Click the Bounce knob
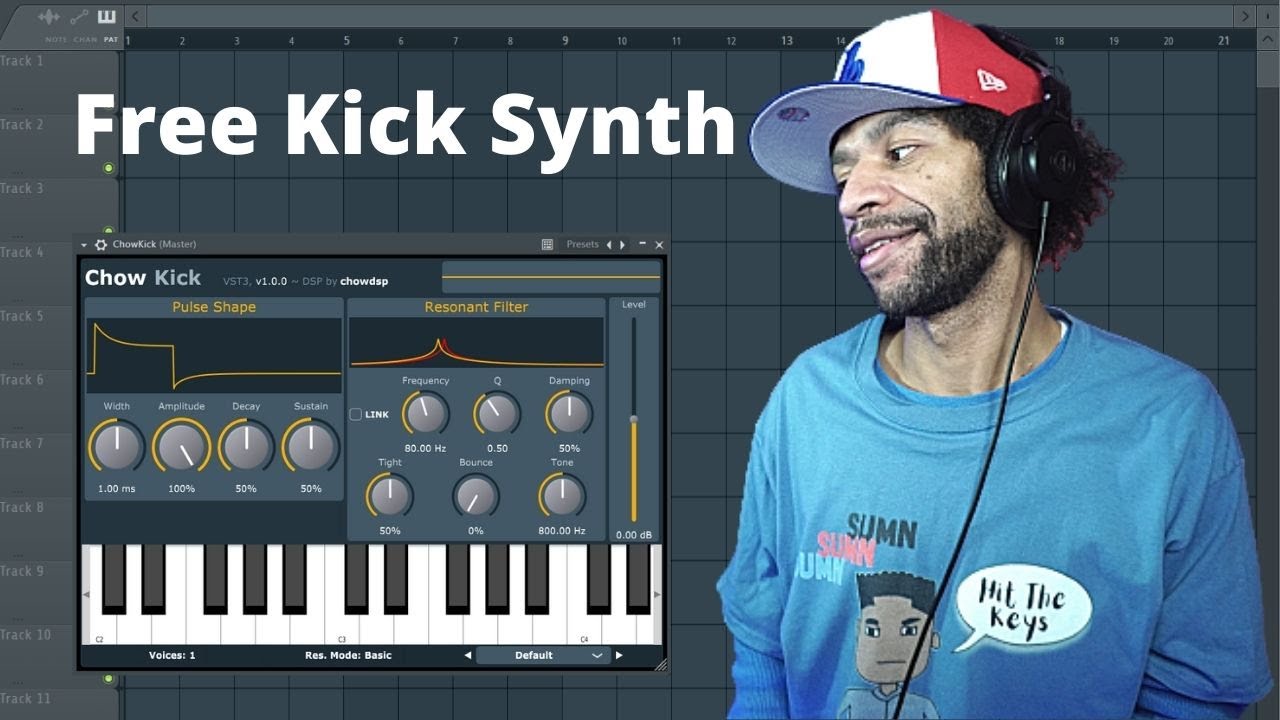The image size is (1280, 720). click(x=476, y=495)
